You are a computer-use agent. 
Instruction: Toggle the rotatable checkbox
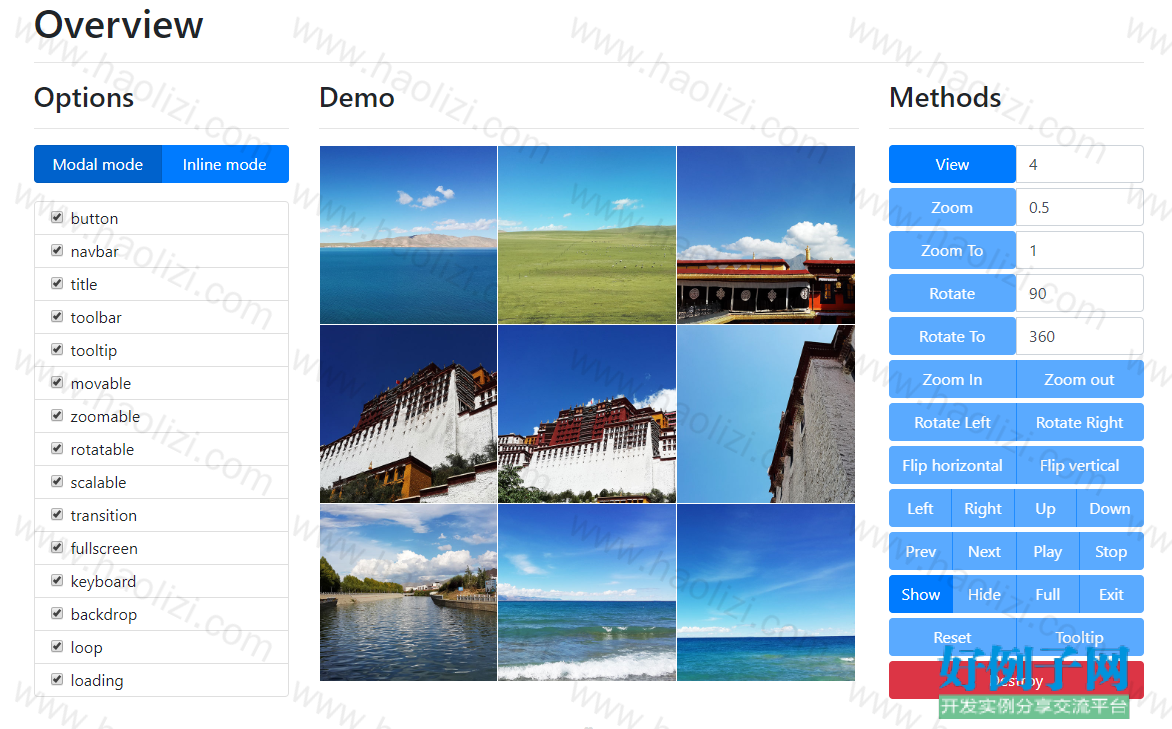point(57,449)
